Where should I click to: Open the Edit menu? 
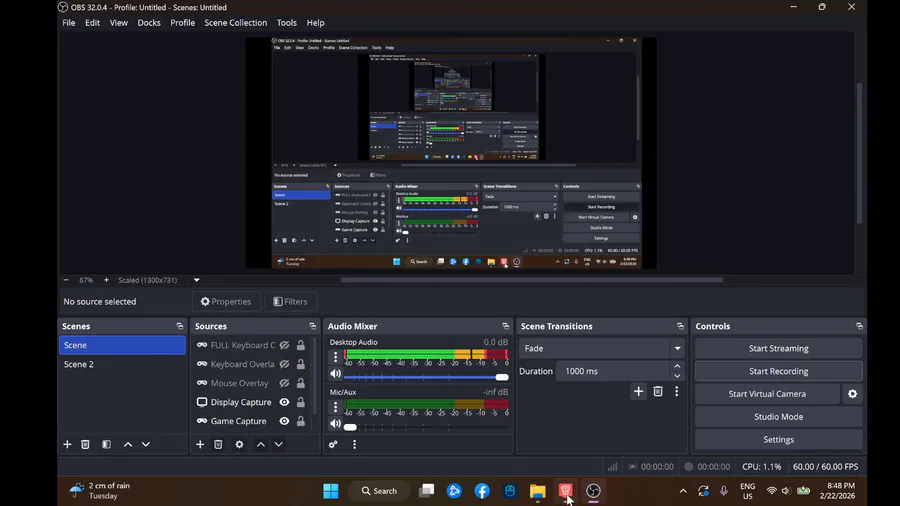pyautogui.click(x=92, y=23)
